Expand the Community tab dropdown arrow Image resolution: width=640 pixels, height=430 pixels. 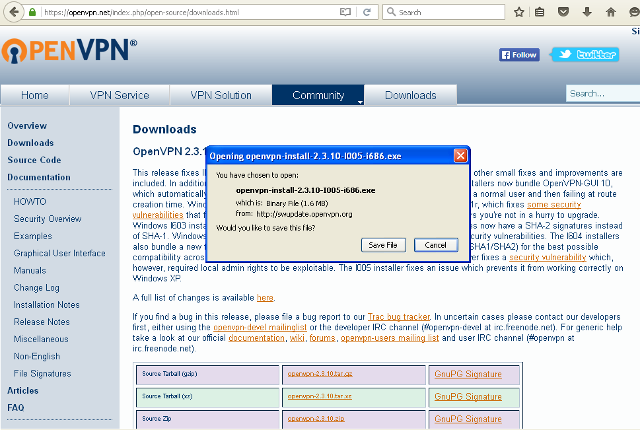360,102
